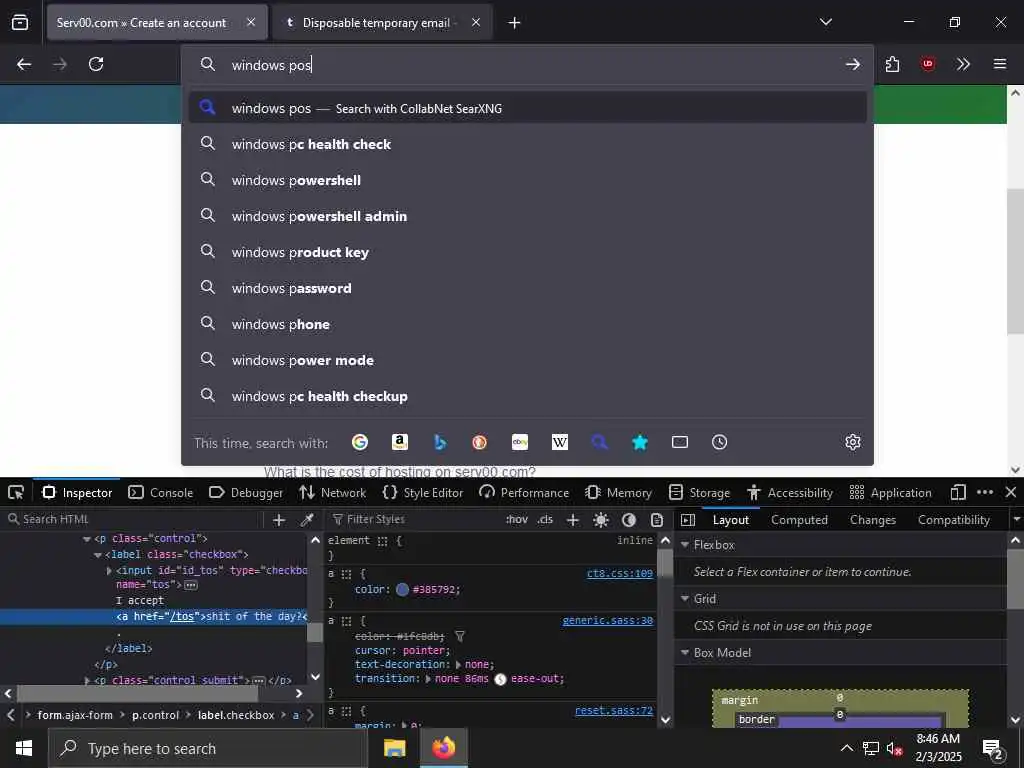Open Firefox View icon in the tab strip
The image size is (1024, 768).
pyautogui.click(x=20, y=22)
